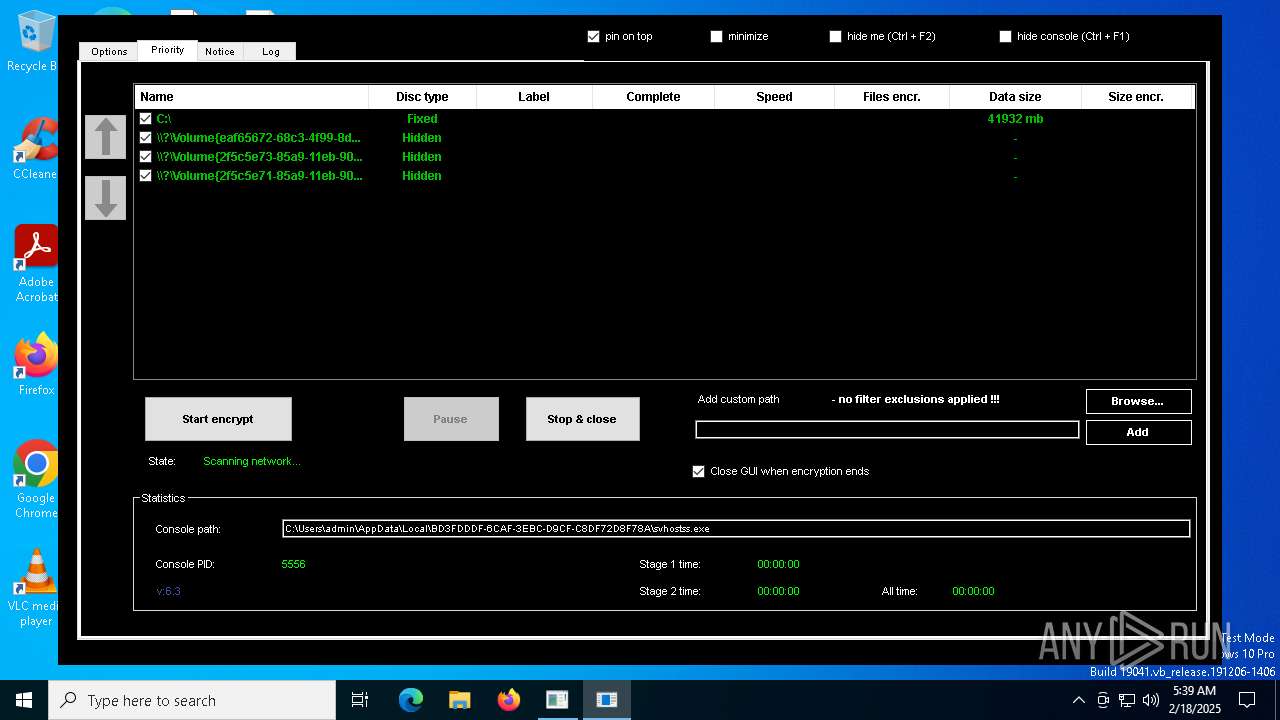
Task: Open the Notice tab
Action: 220,51
